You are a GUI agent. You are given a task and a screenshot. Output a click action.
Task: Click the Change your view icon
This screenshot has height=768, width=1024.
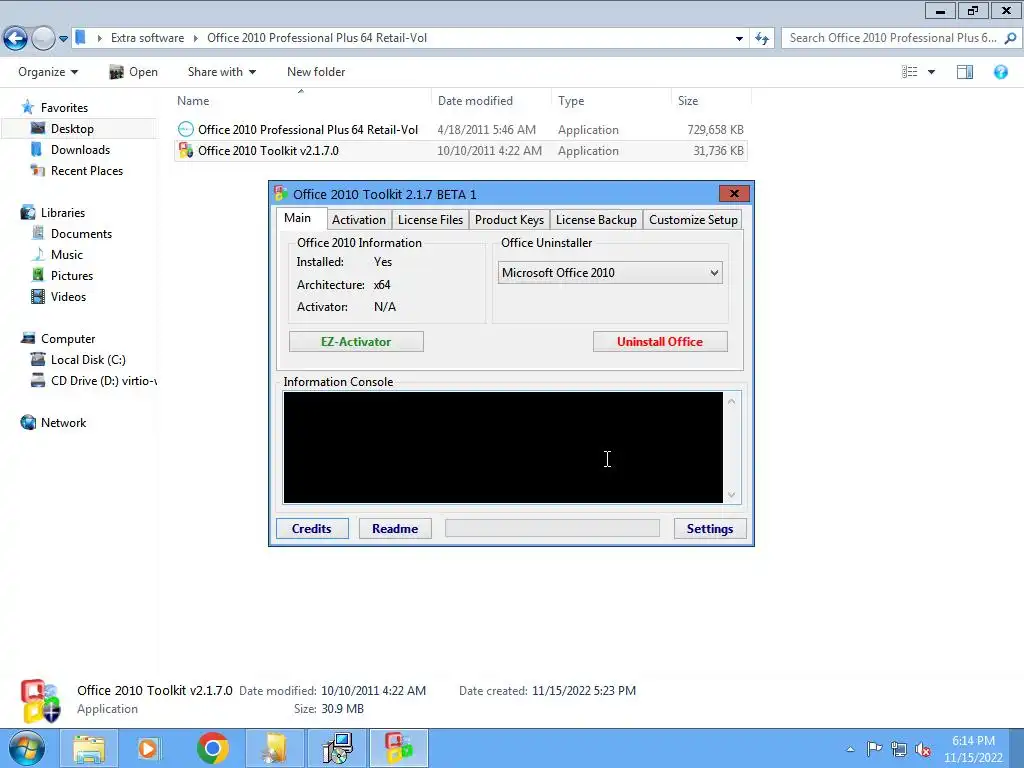coord(910,72)
